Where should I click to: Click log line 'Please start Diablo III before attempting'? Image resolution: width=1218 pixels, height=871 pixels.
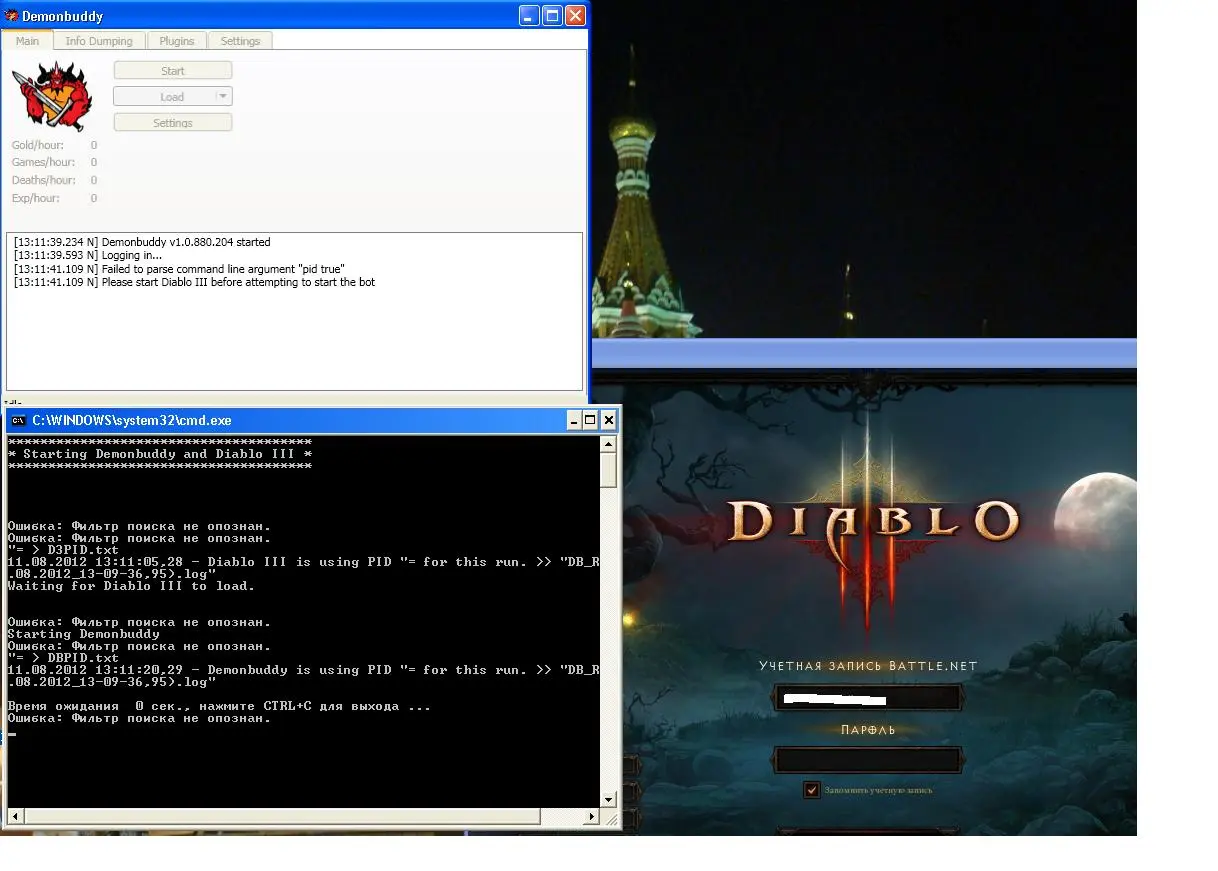(x=195, y=282)
